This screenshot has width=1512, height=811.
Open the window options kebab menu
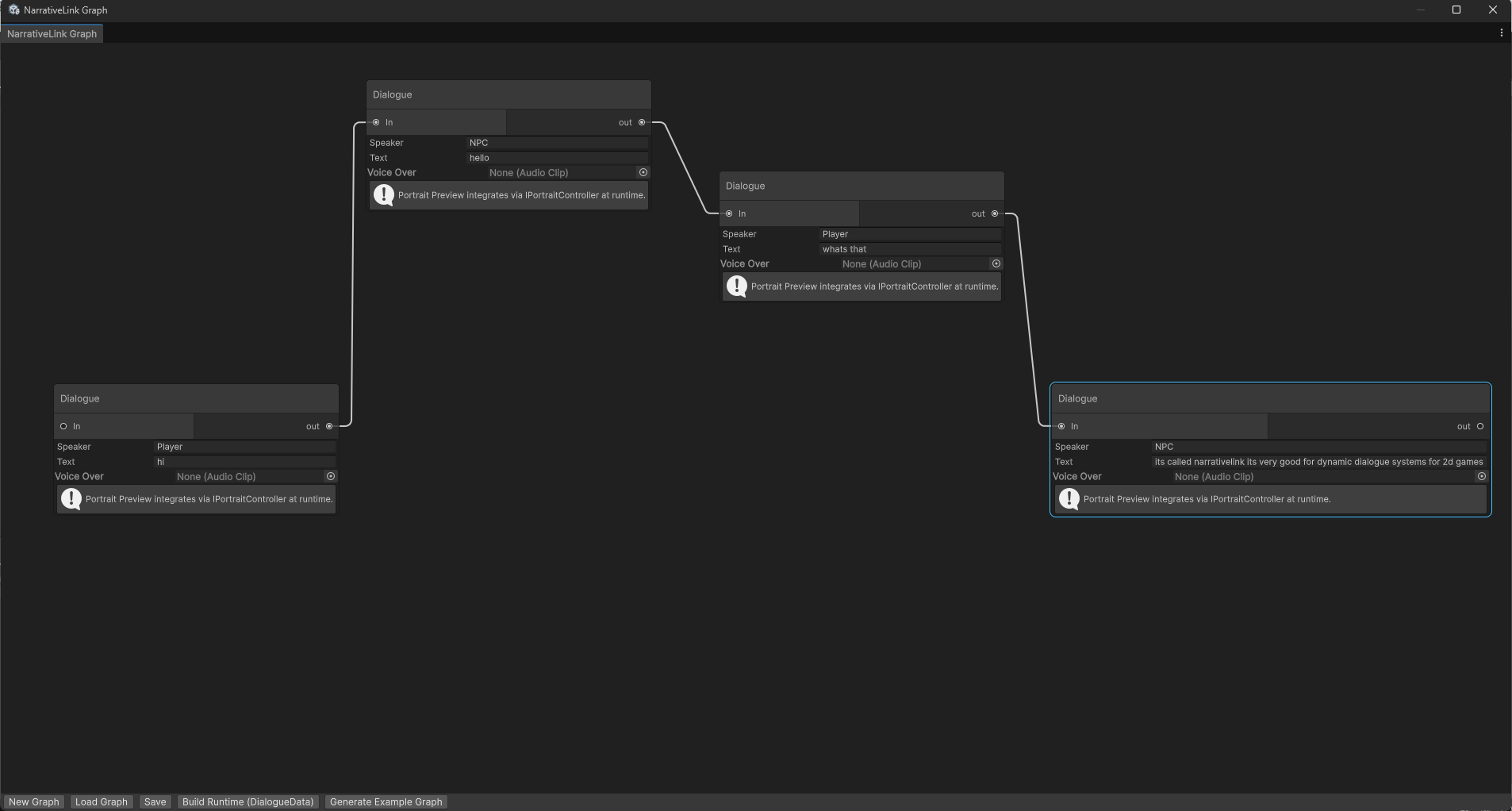[x=1501, y=33]
